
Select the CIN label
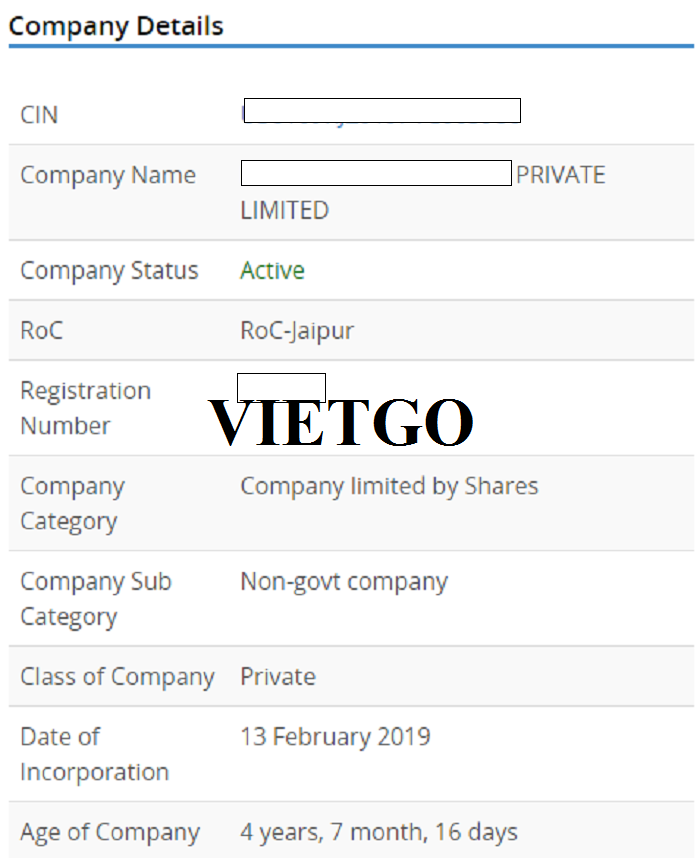click(x=39, y=115)
